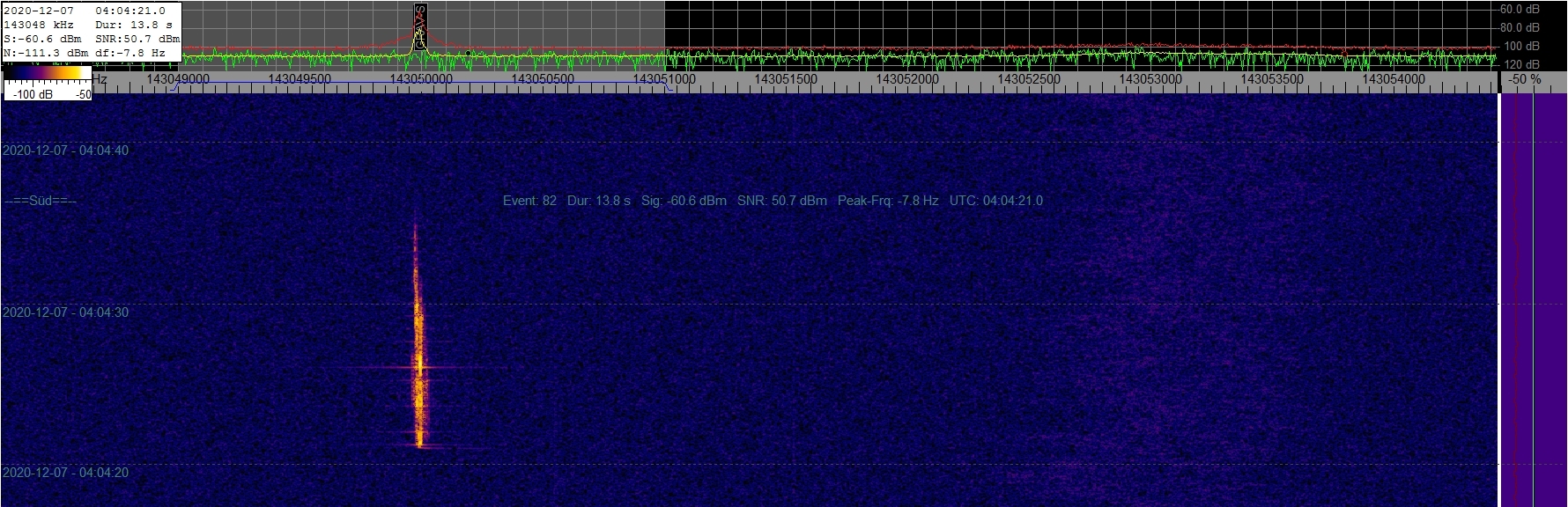This screenshot has width=1568, height=507.
Task: Click the 80.0 dB spectrum scale label
Action: (1520, 27)
